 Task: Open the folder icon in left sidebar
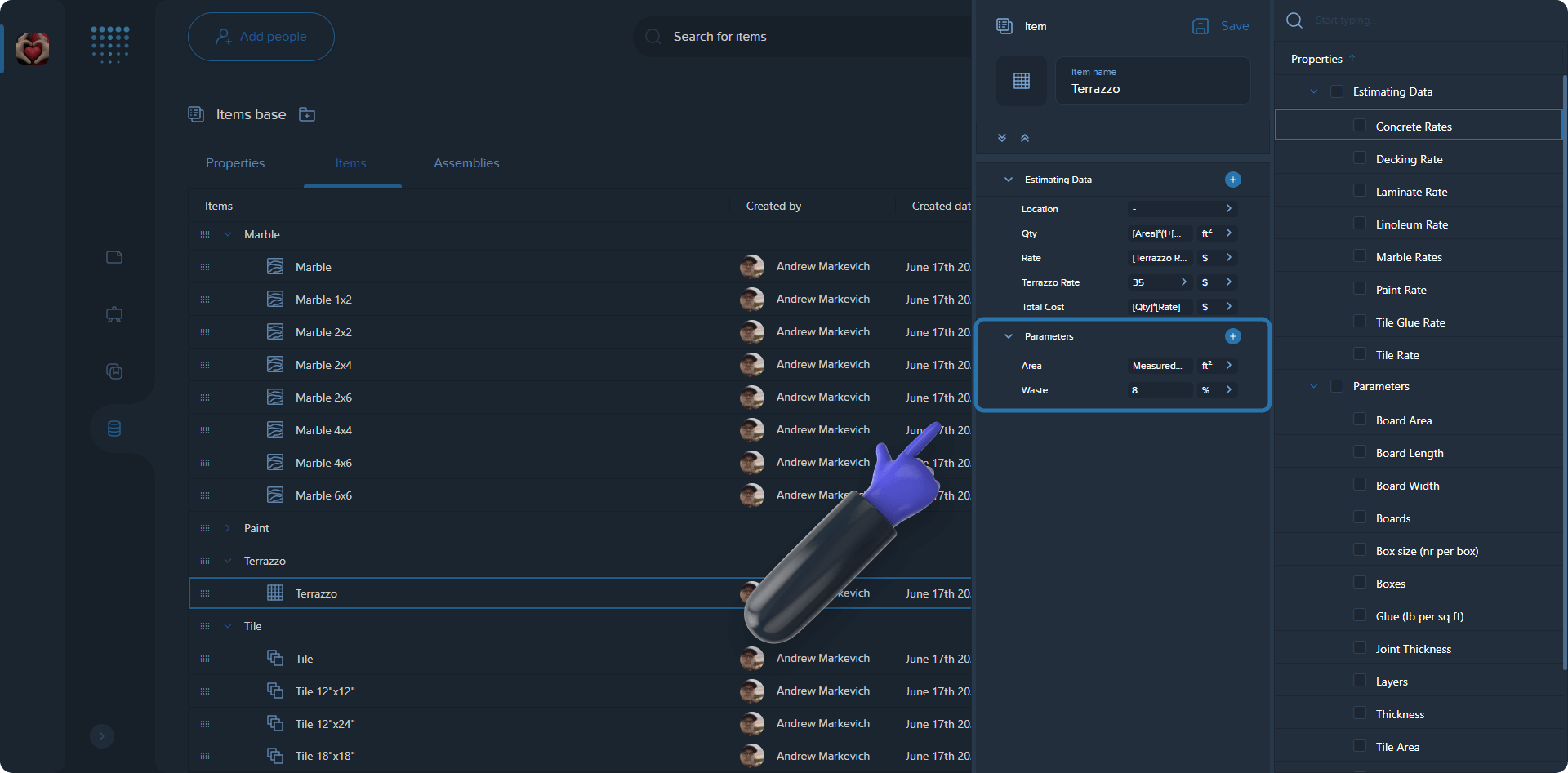click(114, 257)
